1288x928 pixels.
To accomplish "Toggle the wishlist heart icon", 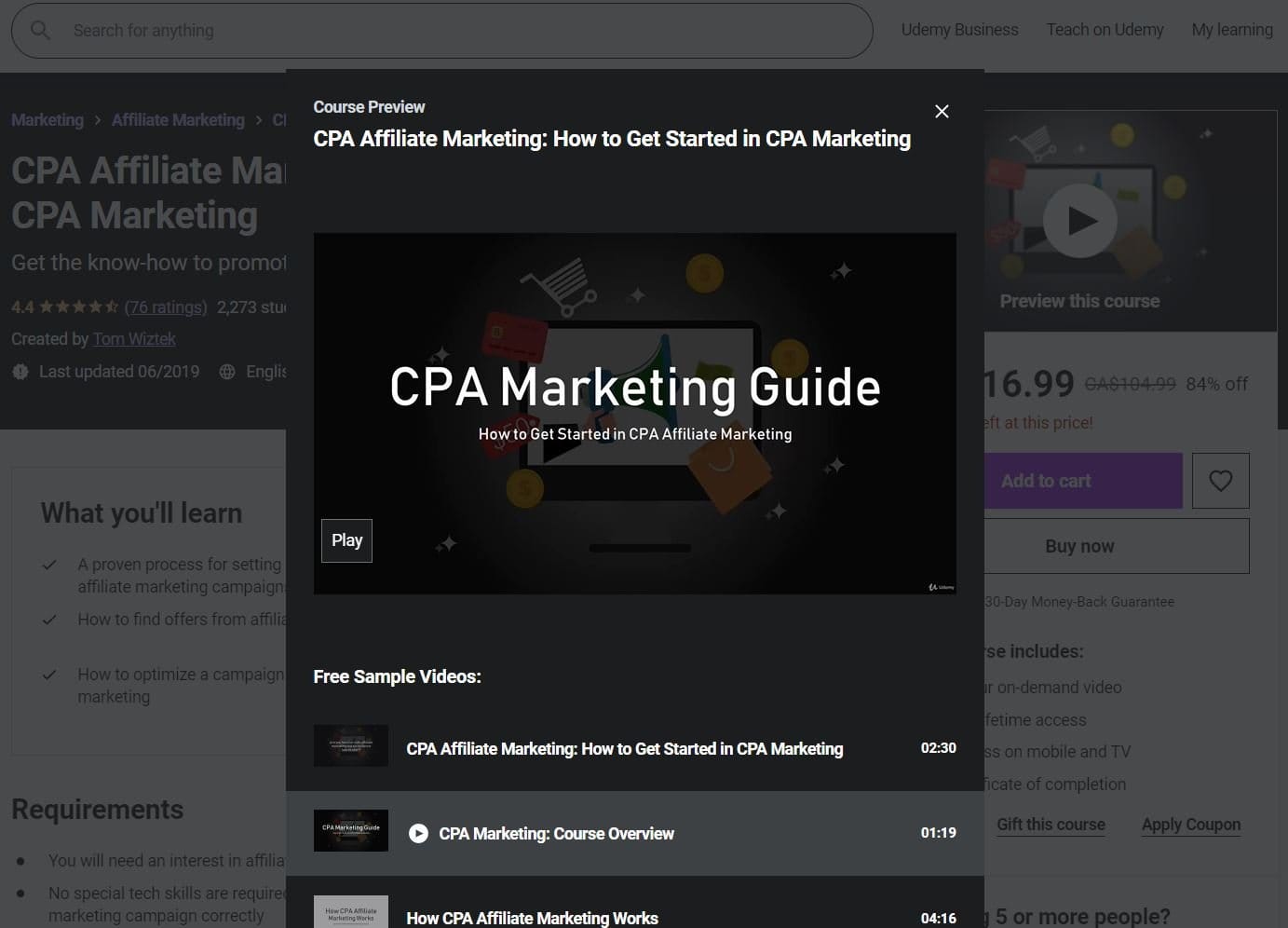I will pos(1220,480).
